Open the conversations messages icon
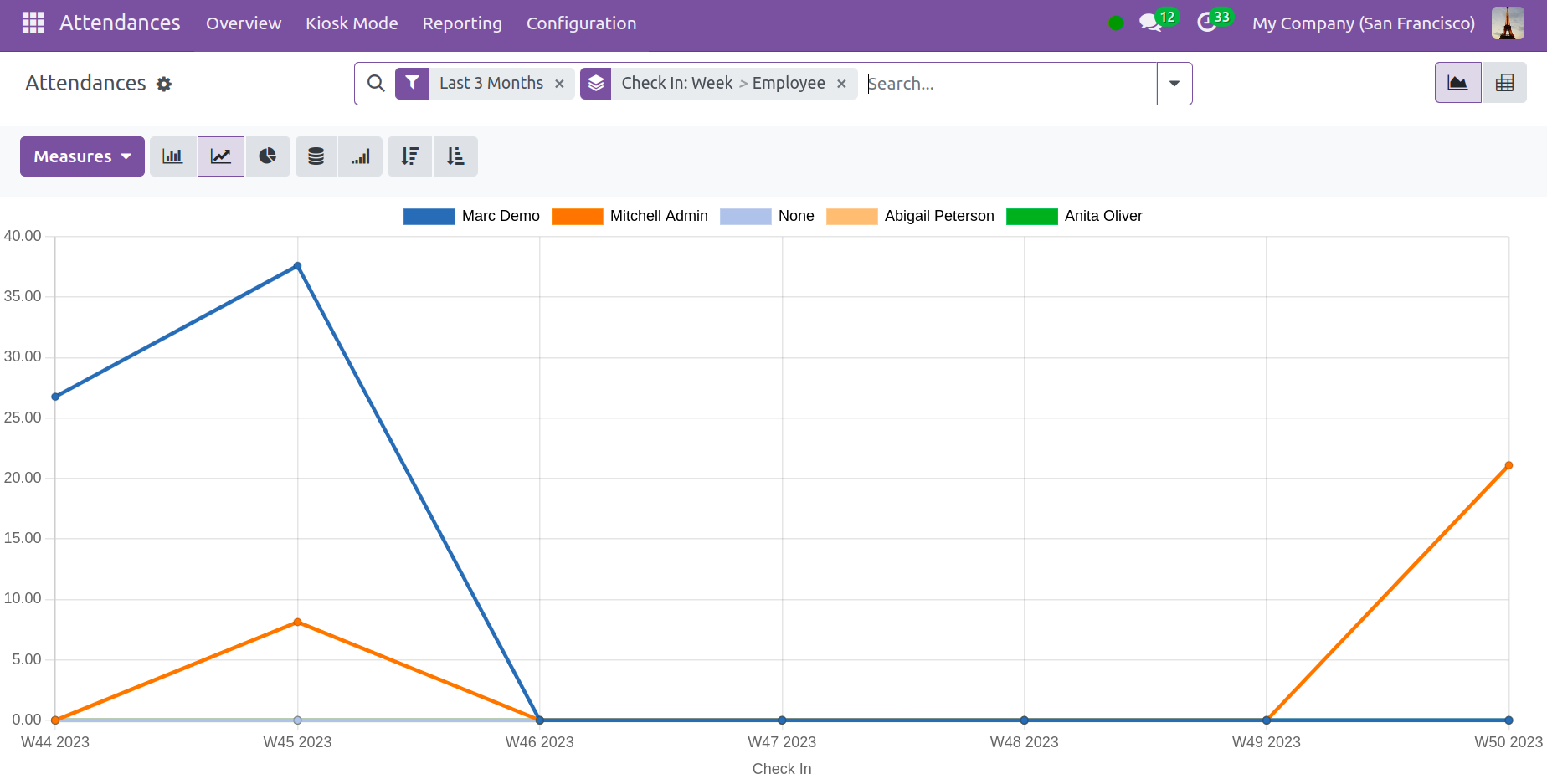The image size is (1547, 784). pos(1150,23)
